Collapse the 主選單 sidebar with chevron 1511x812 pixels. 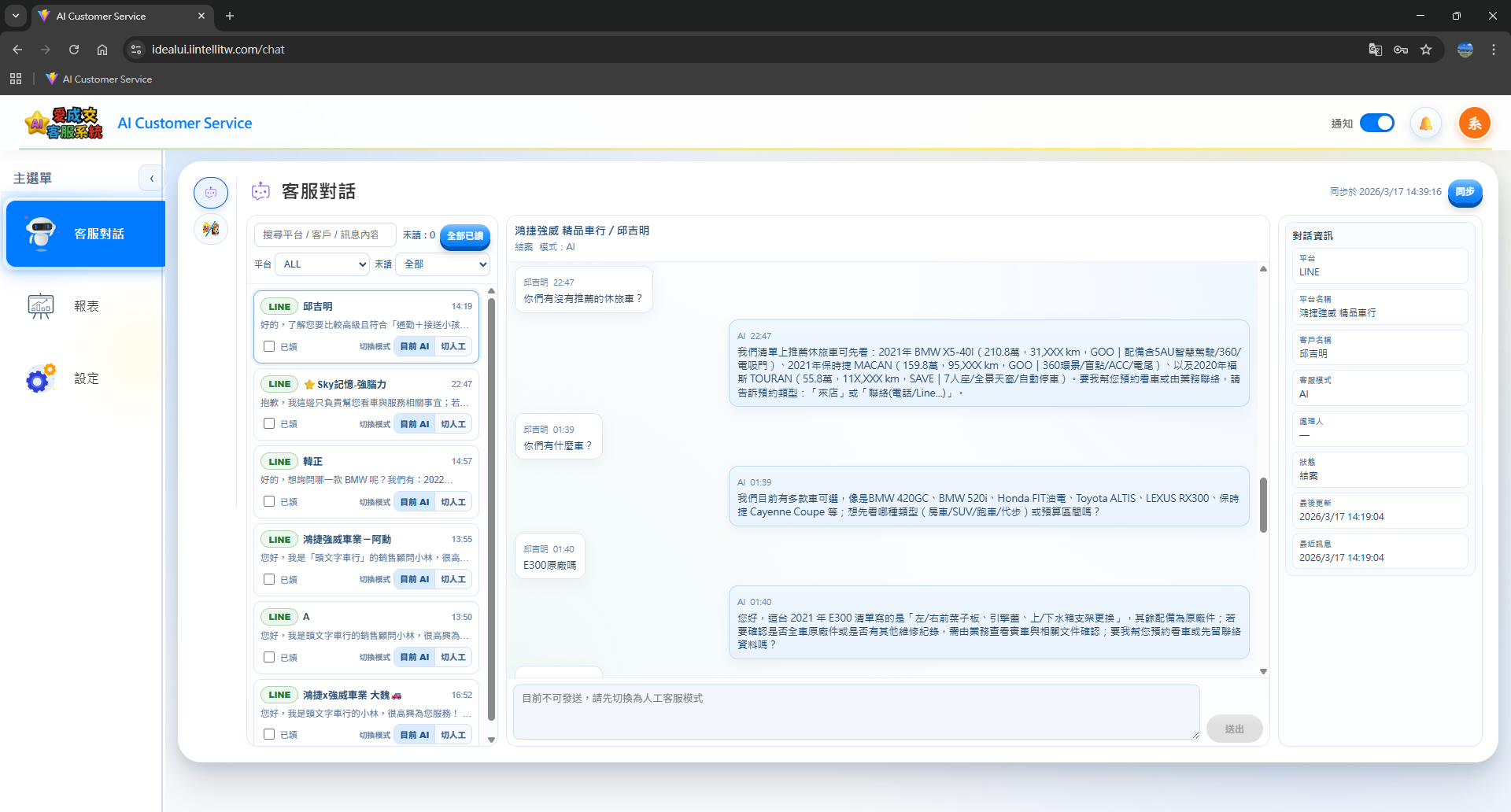(151, 179)
